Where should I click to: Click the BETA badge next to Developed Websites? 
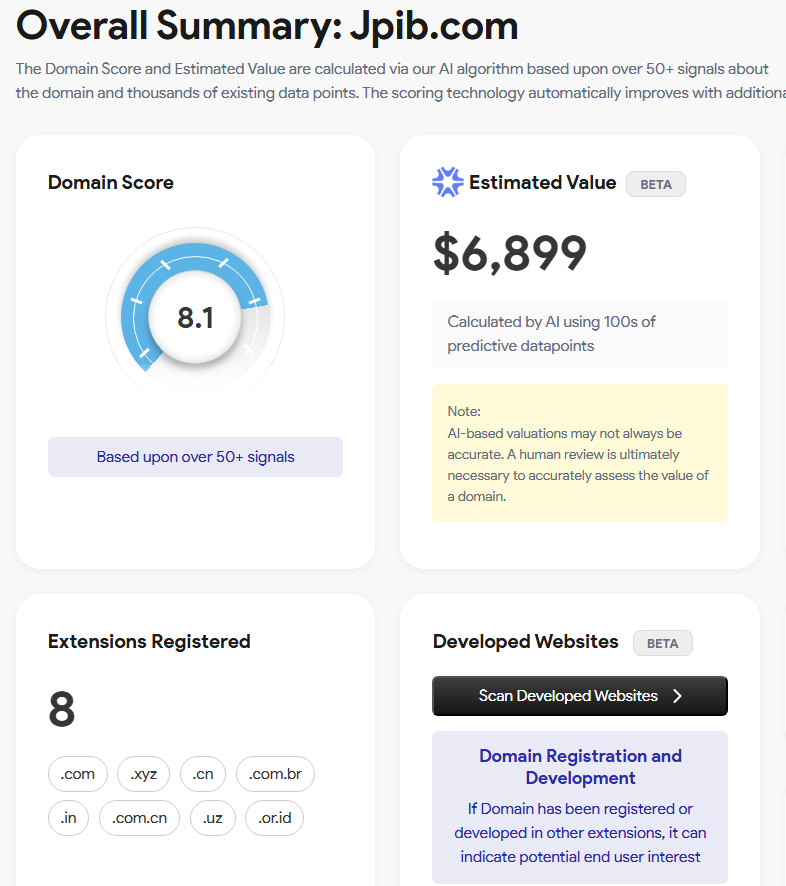[662, 643]
